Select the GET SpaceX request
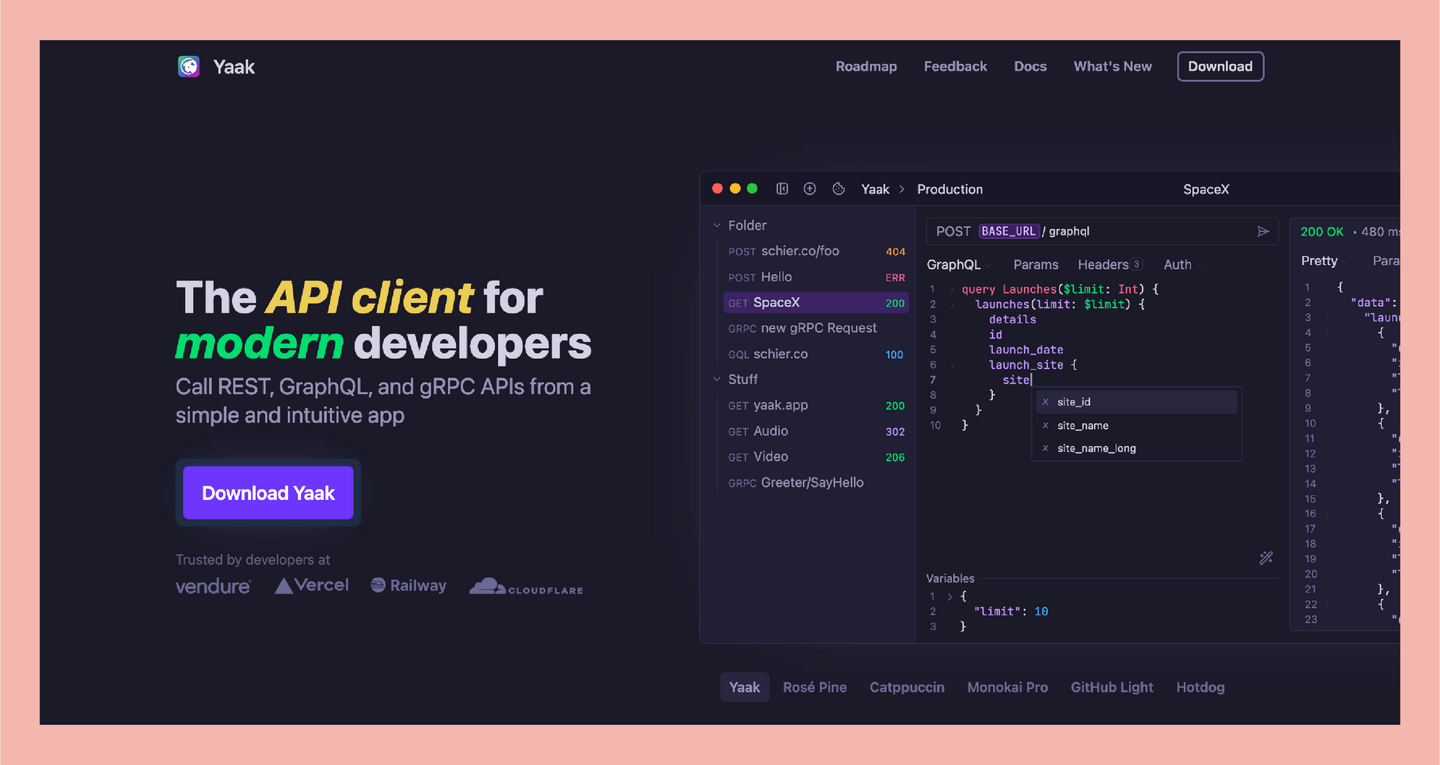Image resolution: width=1440 pixels, height=765 pixels. click(x=816, y=303)
